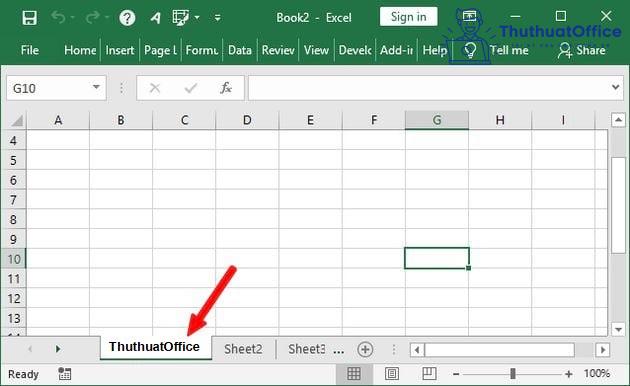This screenshot has height=386, width=630.
Task: Expand the Name Box dropdown arrow
Action: pyautogui.click(x=96, y=87)
